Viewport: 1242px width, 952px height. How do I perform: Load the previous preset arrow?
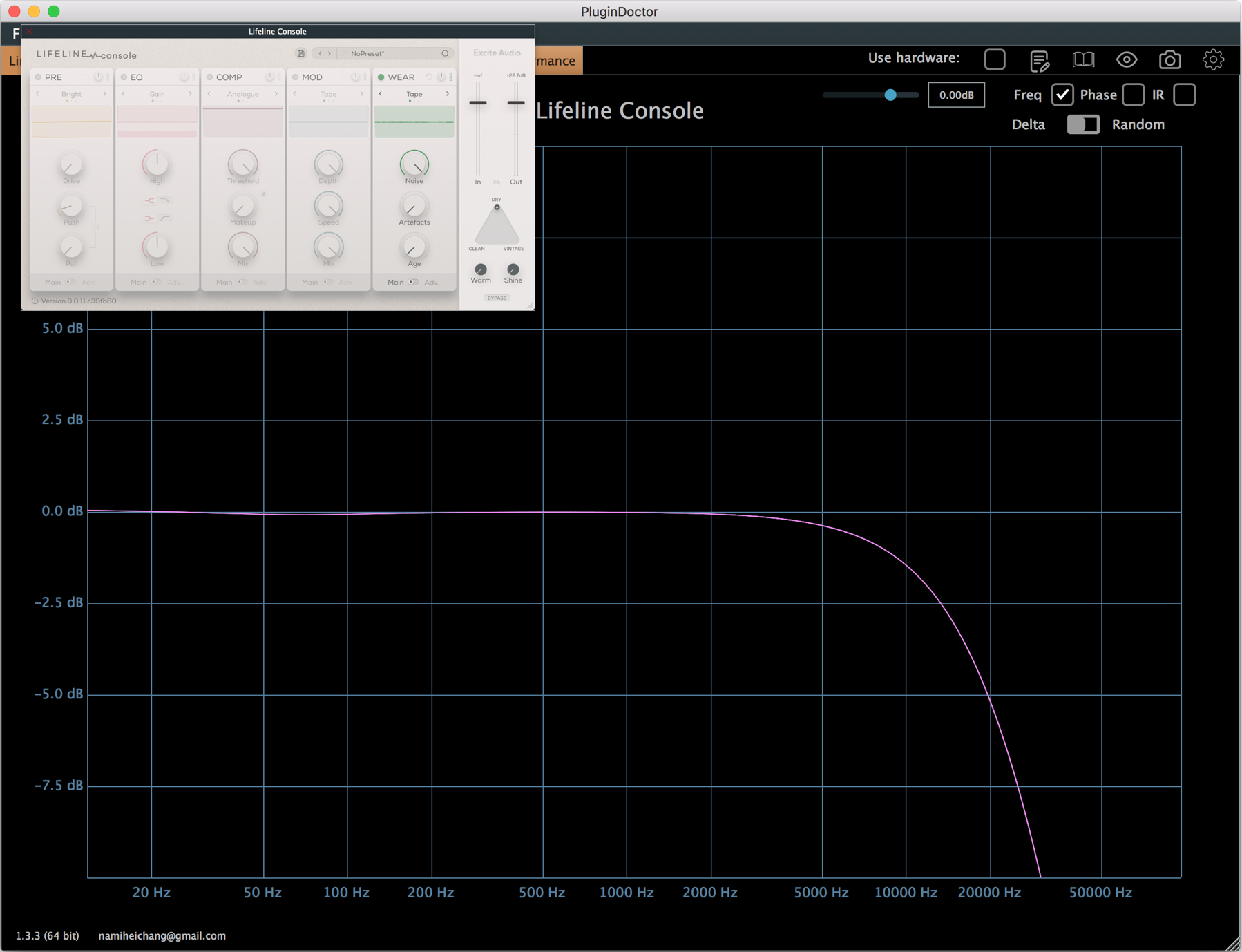coord(320,54)
